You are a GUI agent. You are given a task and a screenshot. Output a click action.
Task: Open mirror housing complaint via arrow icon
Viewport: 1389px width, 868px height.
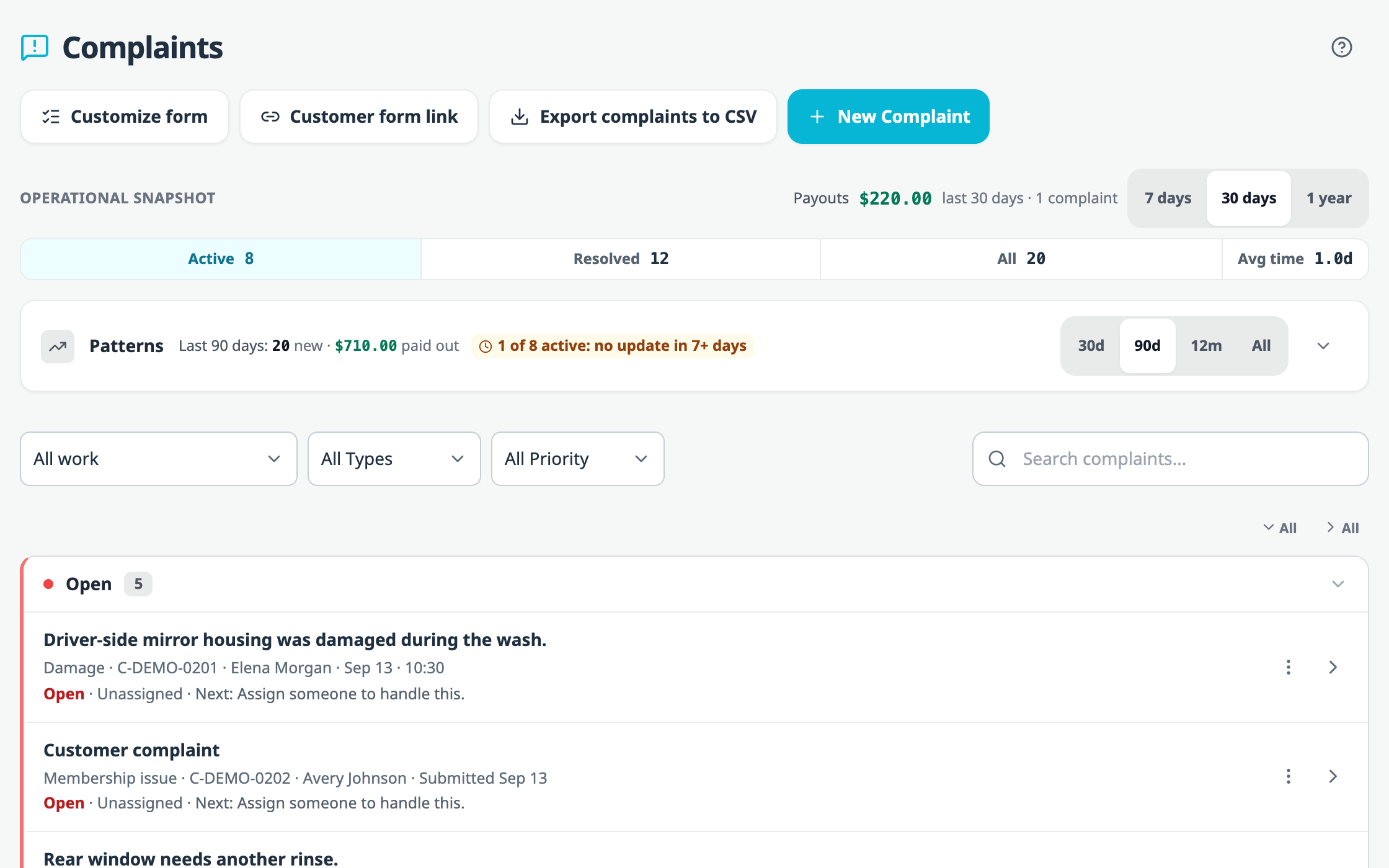point(1333,667)
